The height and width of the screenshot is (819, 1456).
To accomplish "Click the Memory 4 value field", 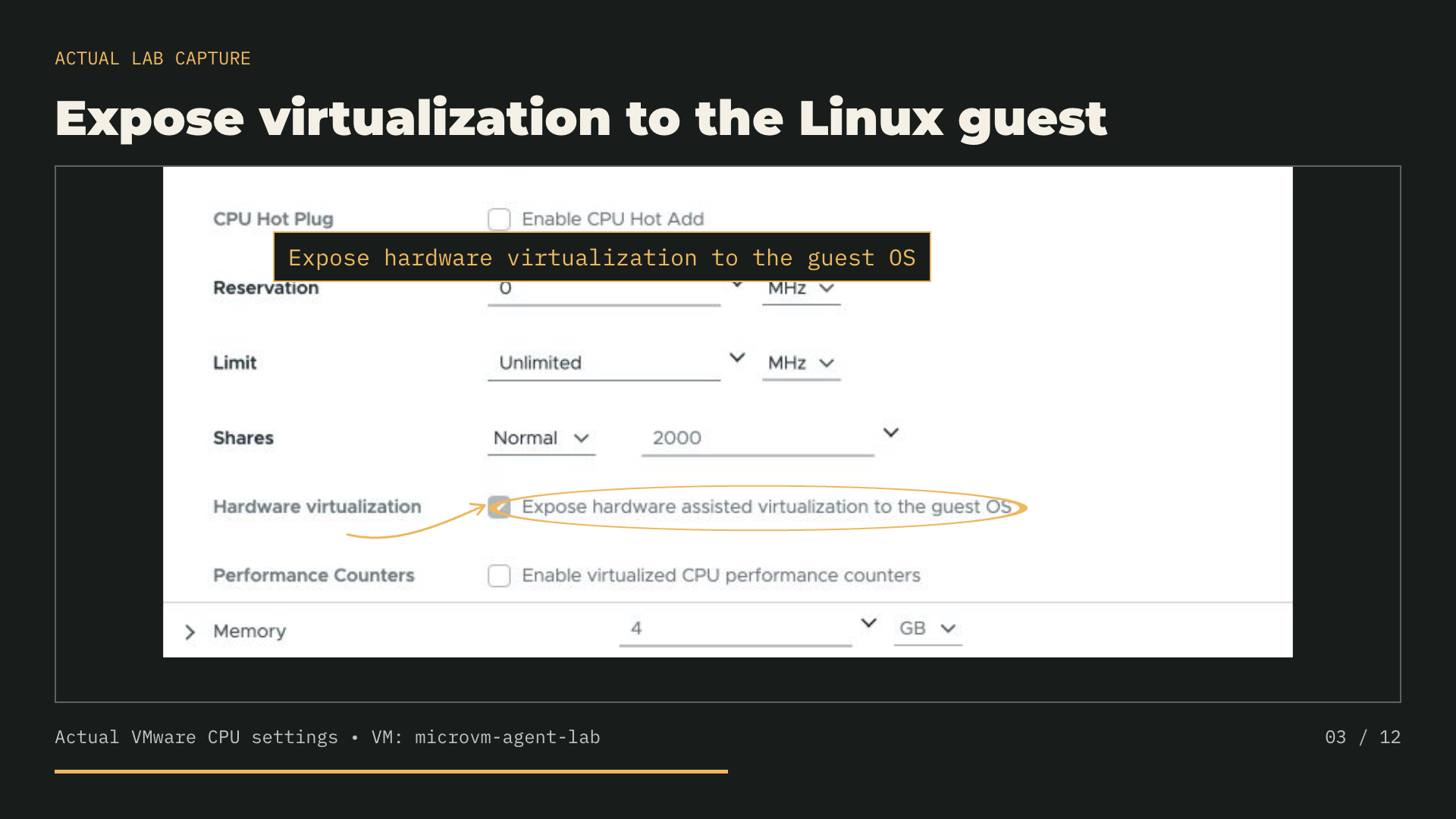I will tap(736, 629).
